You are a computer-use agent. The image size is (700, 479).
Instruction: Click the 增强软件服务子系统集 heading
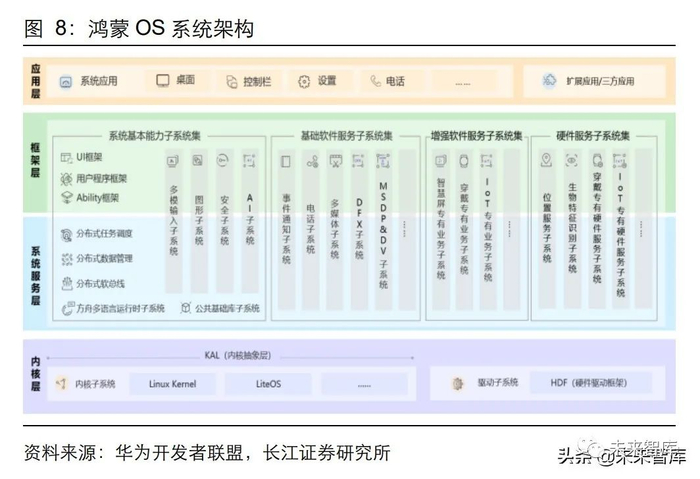click(476, 136)
